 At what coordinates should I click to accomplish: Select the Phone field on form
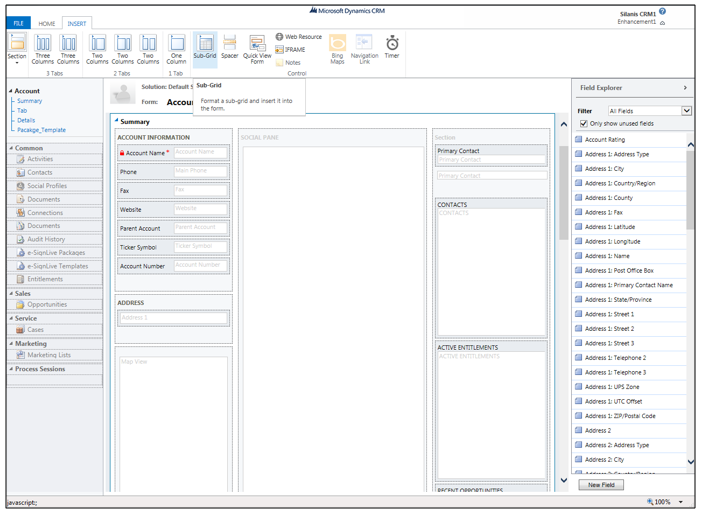point(173,172)
